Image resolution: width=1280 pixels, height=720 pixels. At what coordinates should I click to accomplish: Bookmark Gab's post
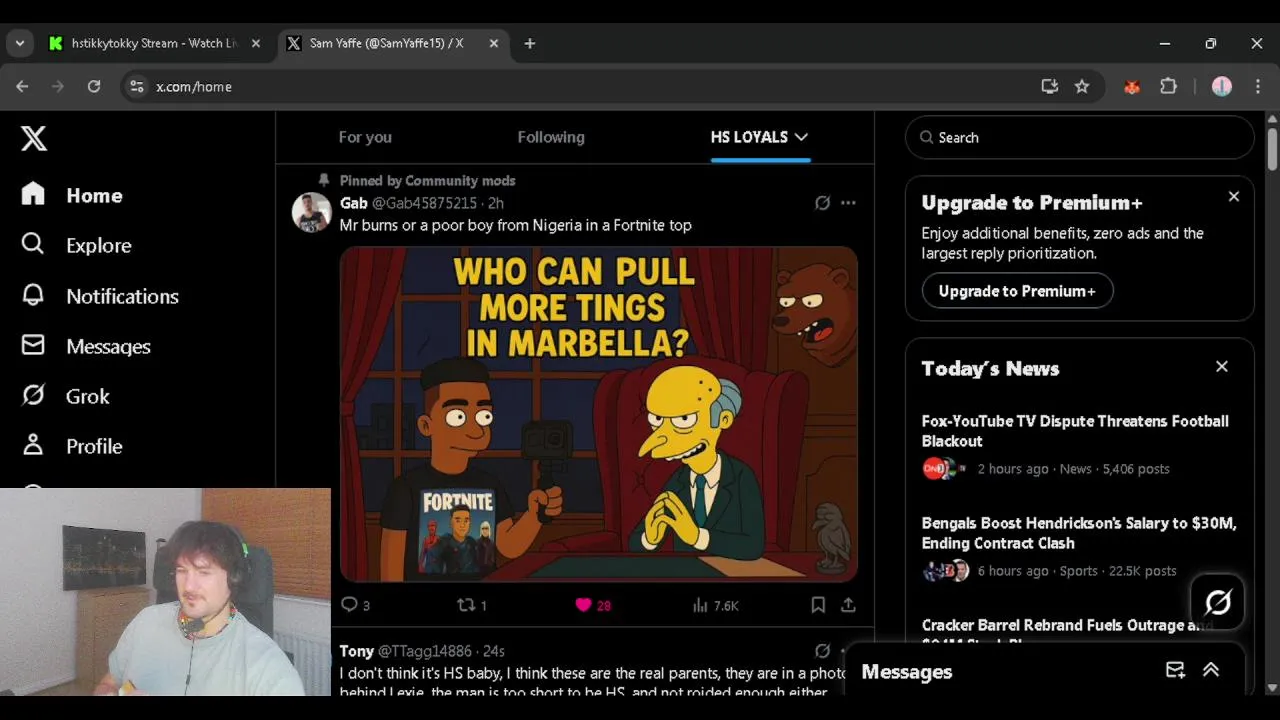[818, 605]
